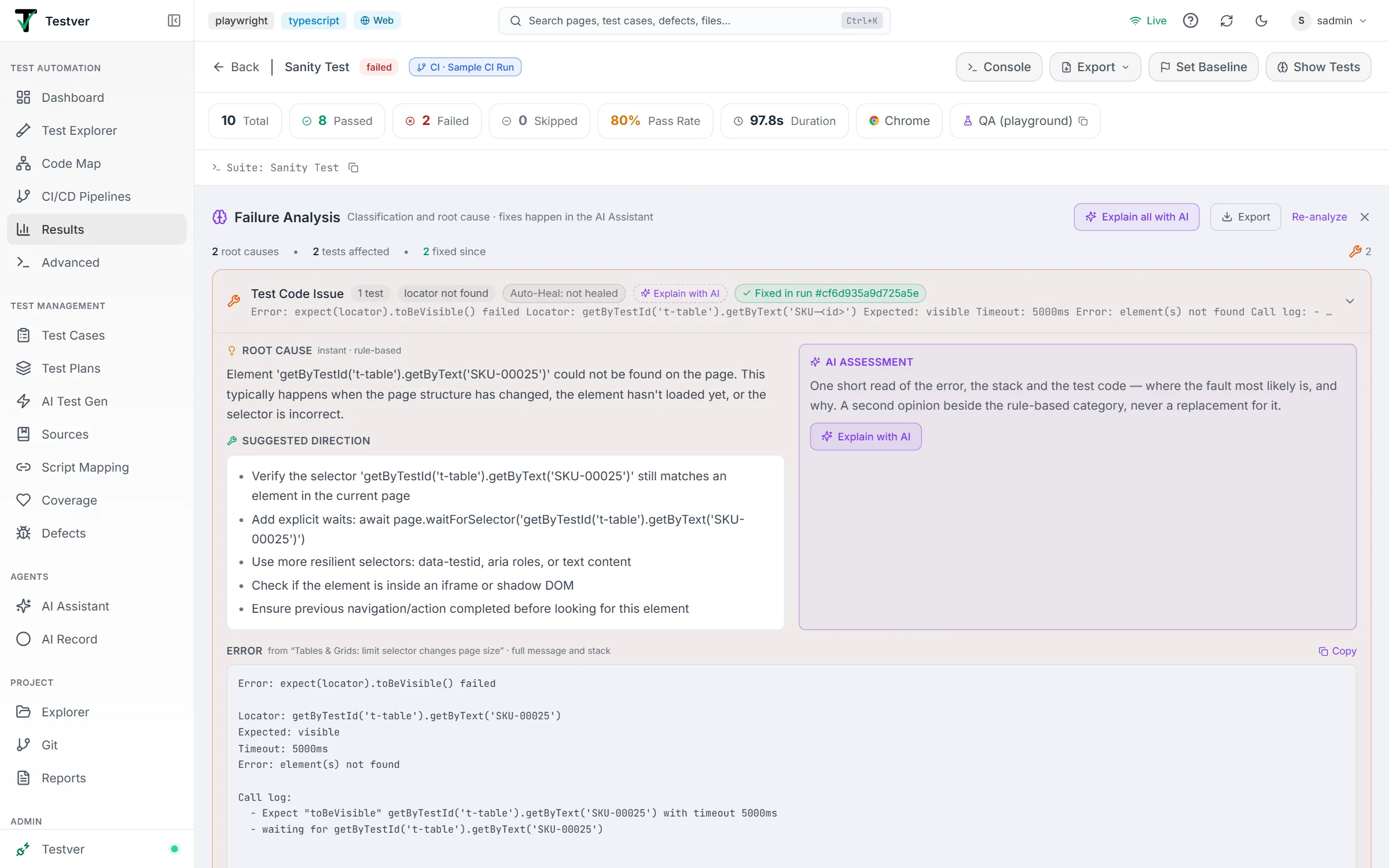Viewport: 1389px width, 868px height.
Task: Copy the suite name icon
Action: coord(354,168)
